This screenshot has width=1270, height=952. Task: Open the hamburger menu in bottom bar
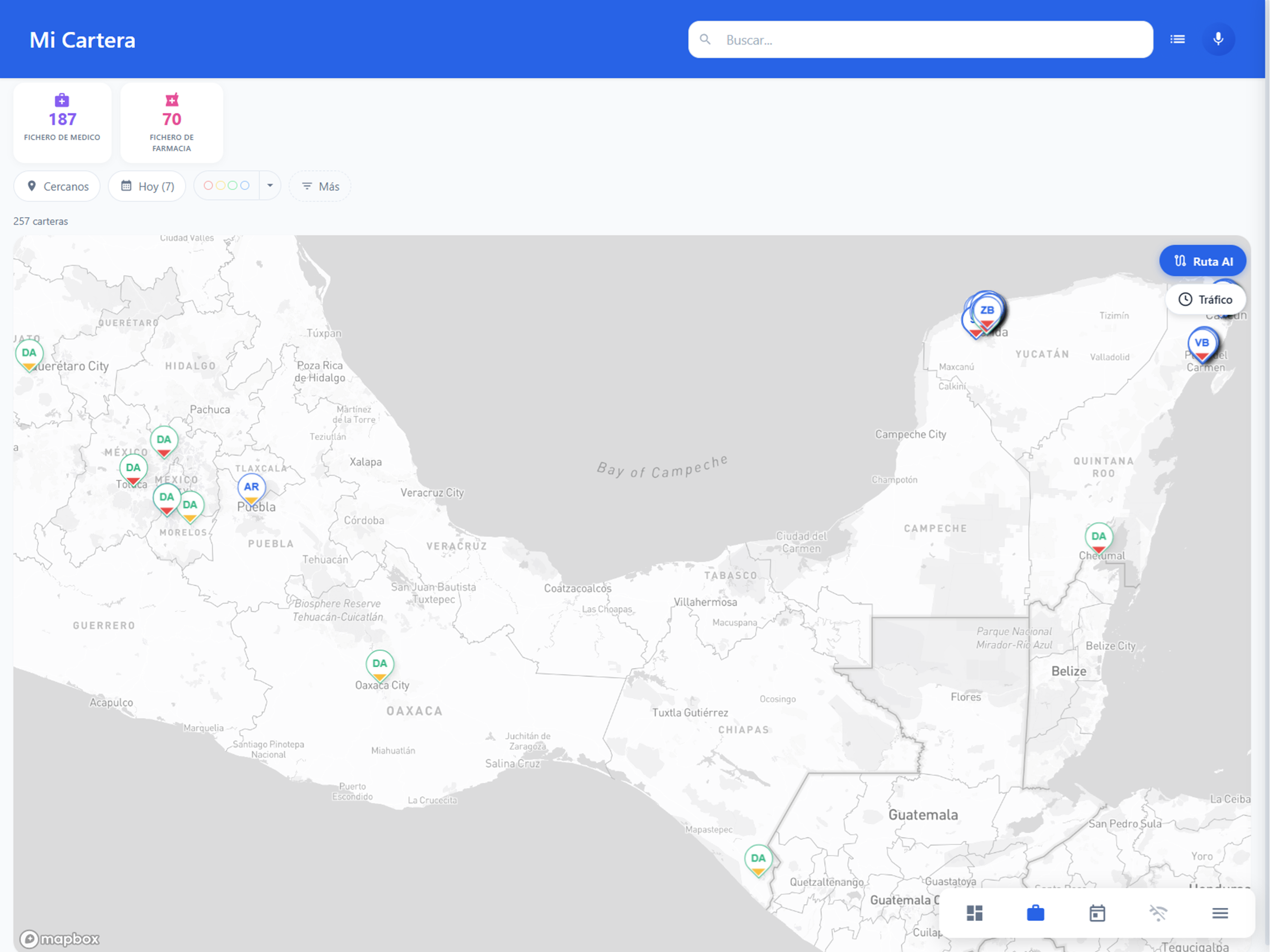1219,912
